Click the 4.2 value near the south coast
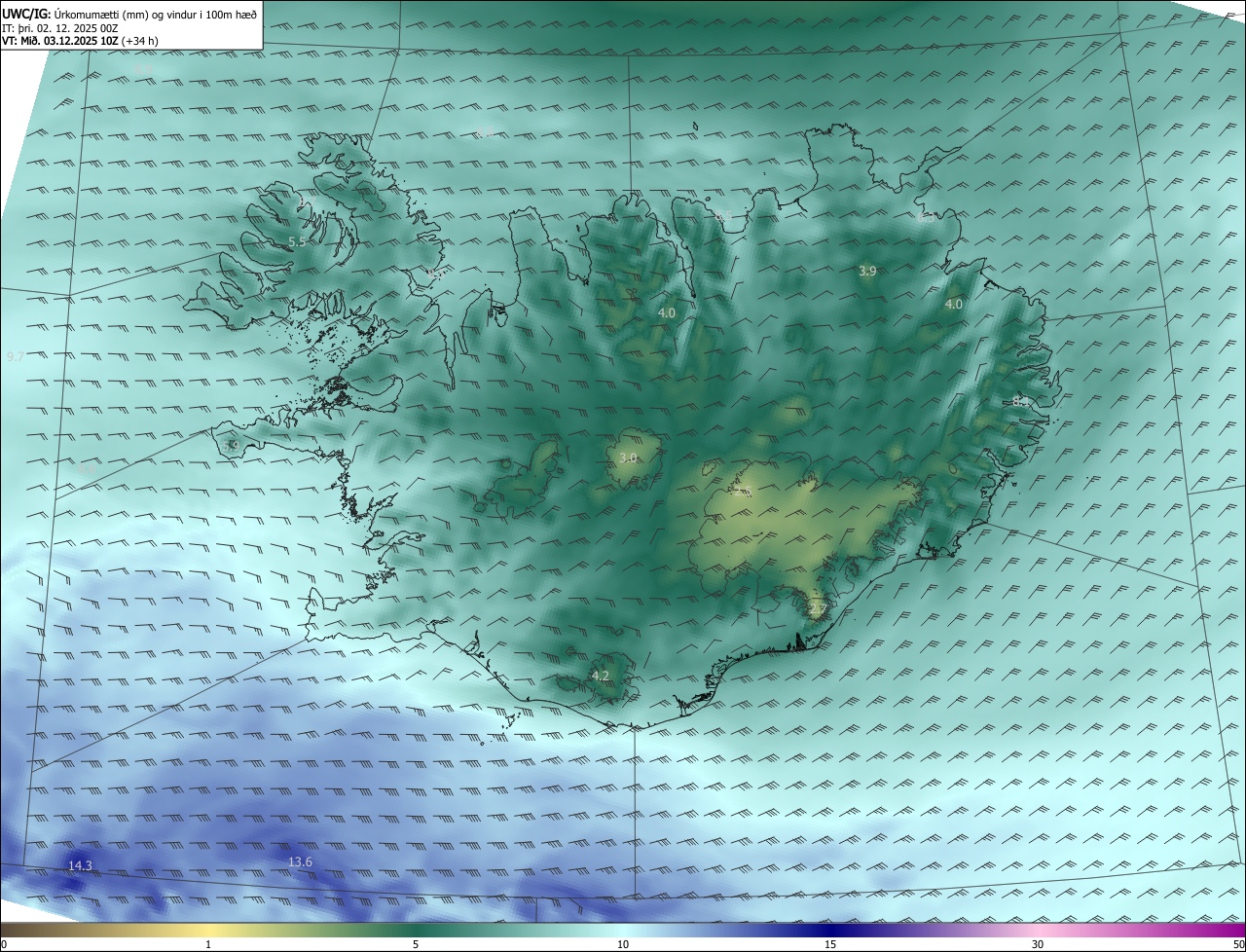The image size is (1246, 952). coord(601,676)
